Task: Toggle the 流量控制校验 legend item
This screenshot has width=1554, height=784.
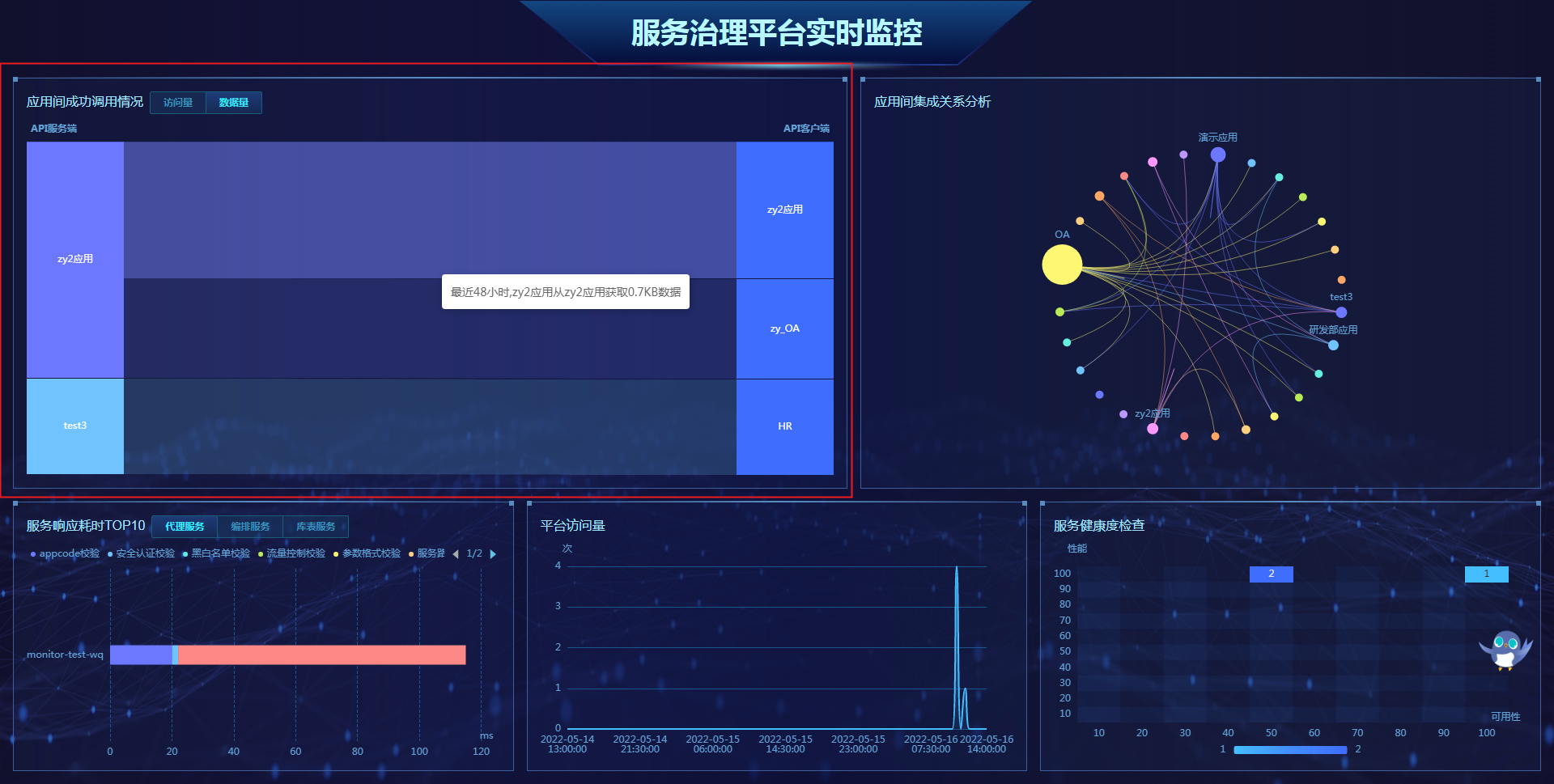Action: pos(295,553)
